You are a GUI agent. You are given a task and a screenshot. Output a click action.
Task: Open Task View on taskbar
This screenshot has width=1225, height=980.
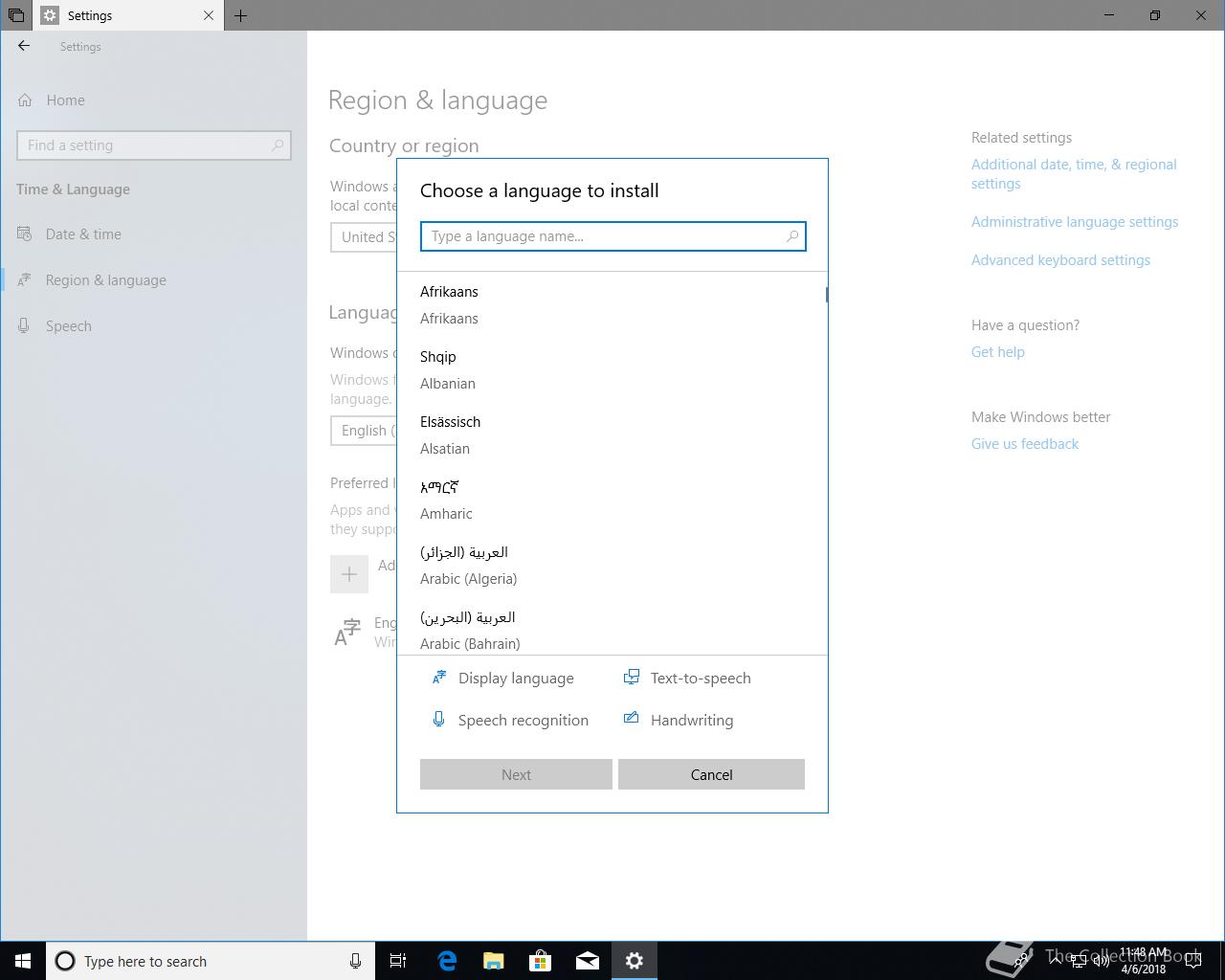[x=398, y=961]
